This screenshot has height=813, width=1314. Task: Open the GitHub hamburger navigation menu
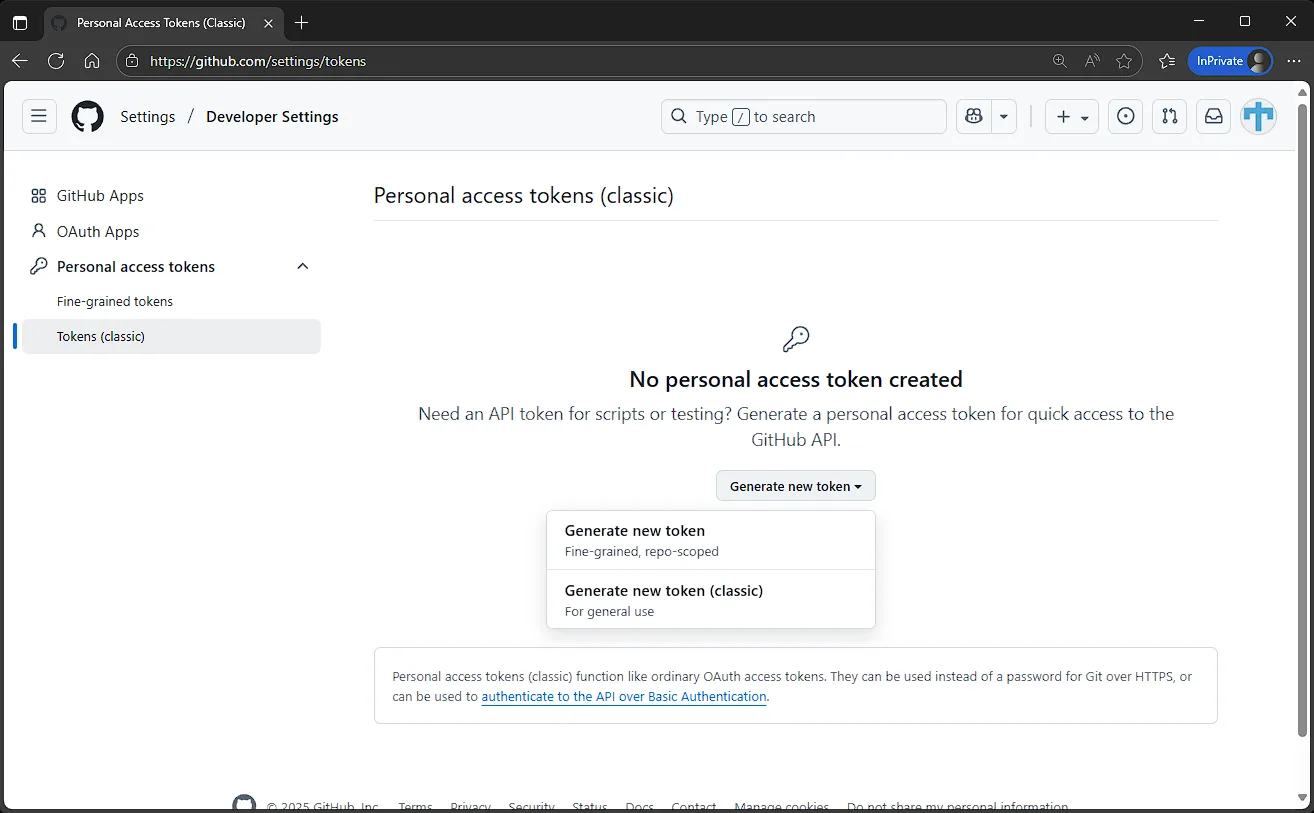pyautogui.click(x=39, y=116)
